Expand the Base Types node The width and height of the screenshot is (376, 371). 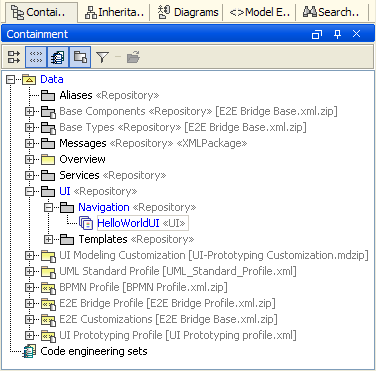point(30,127)
